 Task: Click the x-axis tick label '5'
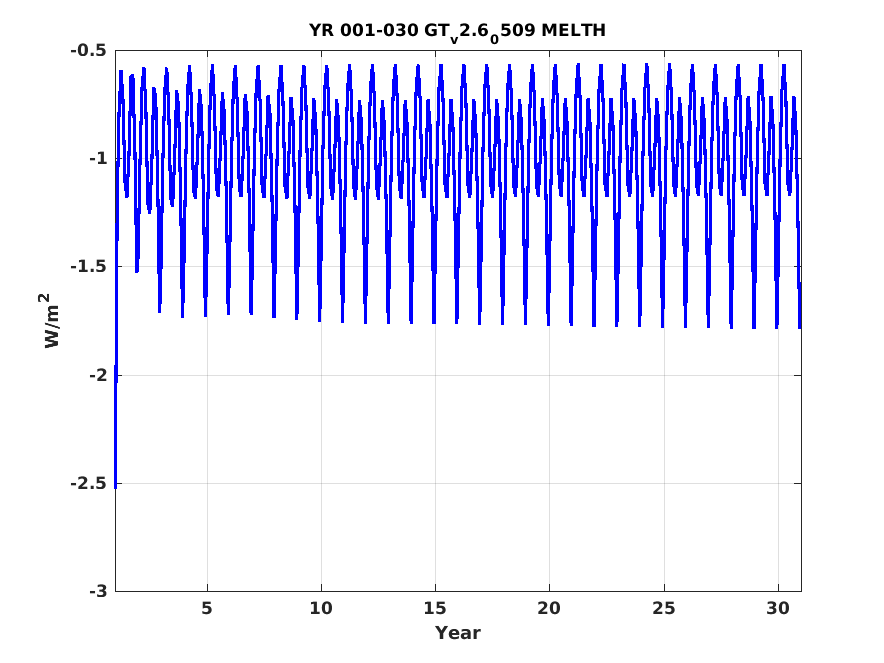coord(207,608)
